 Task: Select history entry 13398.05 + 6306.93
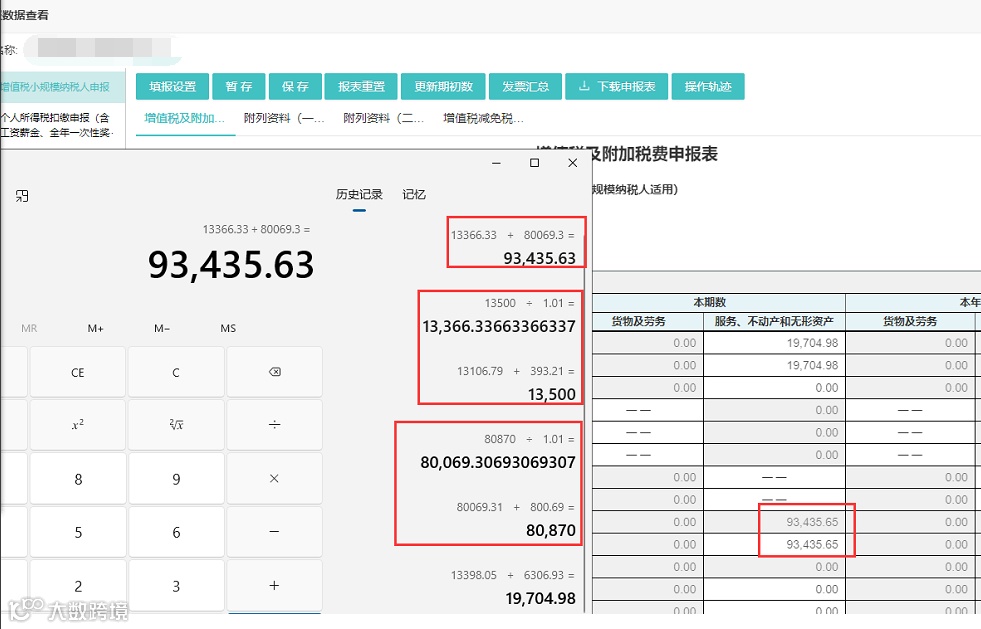pyautogui.click(x=513, y=587)
